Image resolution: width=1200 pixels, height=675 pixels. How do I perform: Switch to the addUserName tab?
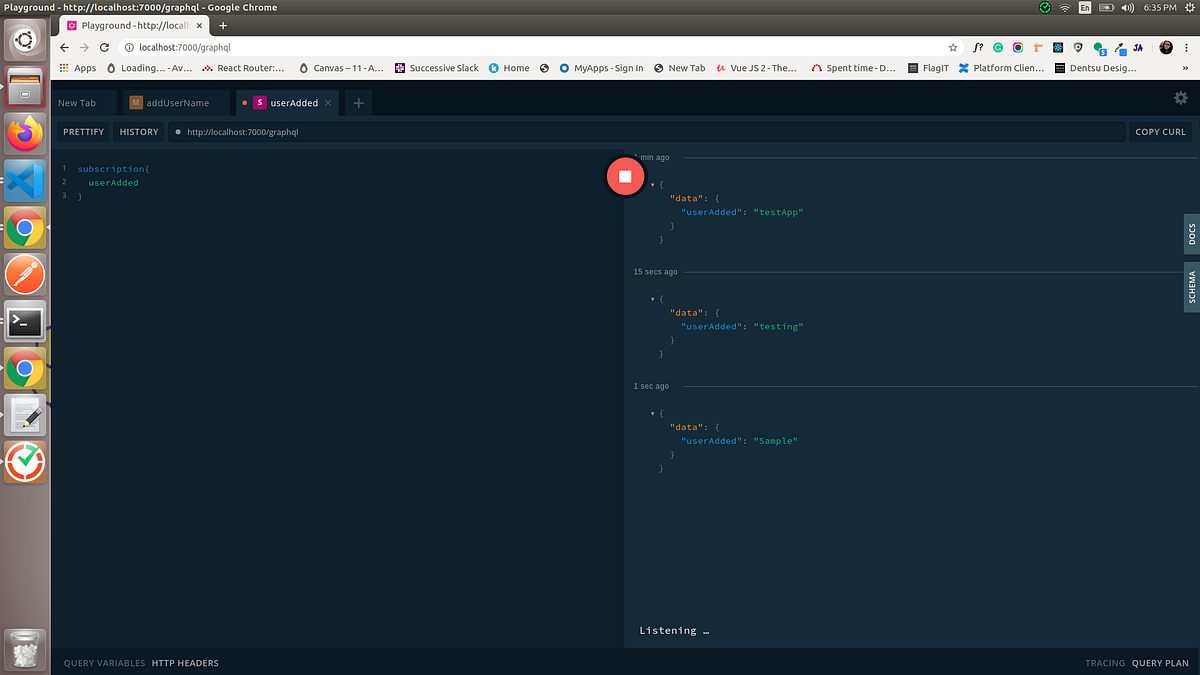176,102
